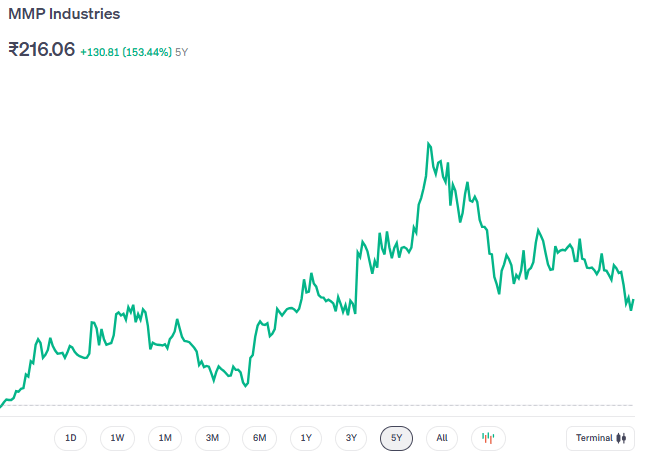This screenshot has width=655, height=460.
Task: Show 3M price history
Action: (212, 438)
